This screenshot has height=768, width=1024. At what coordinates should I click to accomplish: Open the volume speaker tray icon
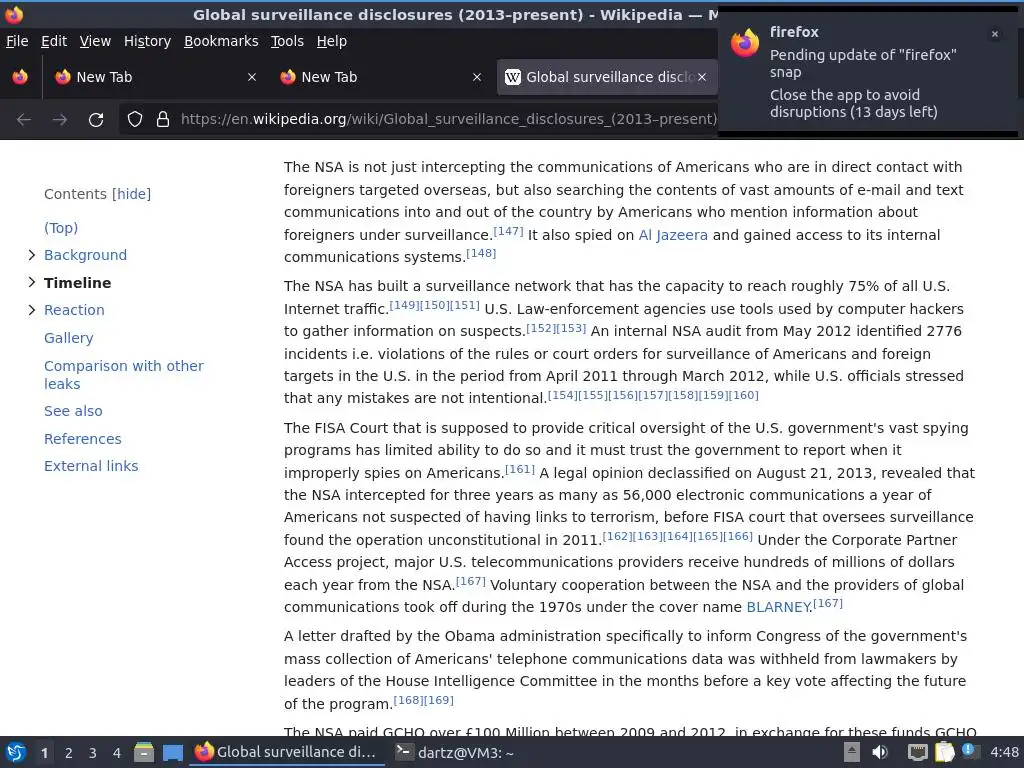(880, 752)
